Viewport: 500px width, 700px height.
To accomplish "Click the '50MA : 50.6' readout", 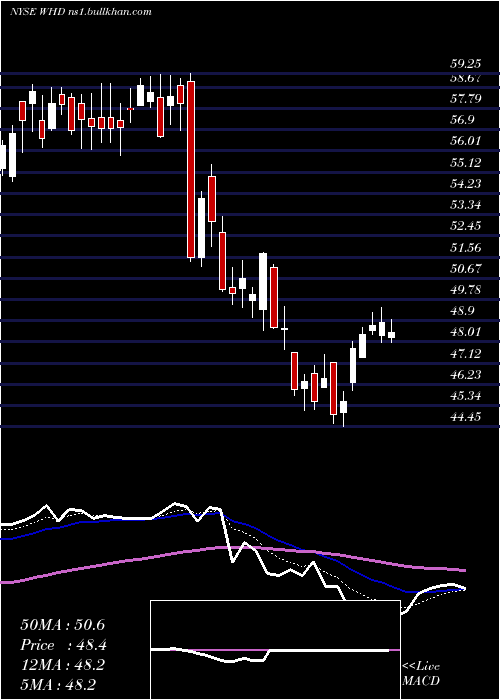I will 62,625.
